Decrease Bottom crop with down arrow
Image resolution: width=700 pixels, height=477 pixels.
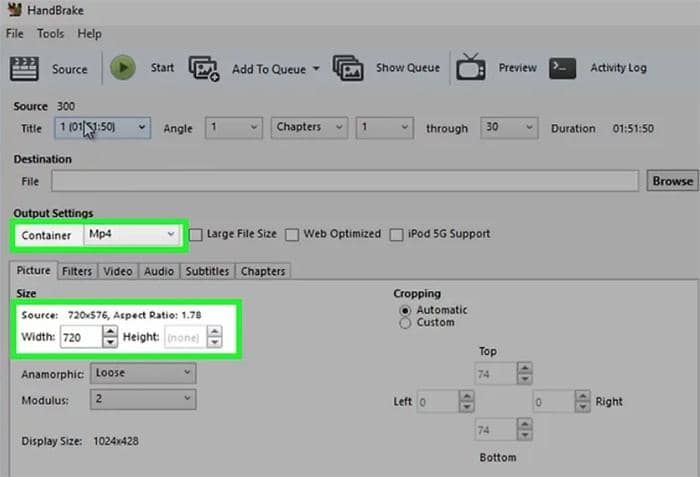pos(525,435)
